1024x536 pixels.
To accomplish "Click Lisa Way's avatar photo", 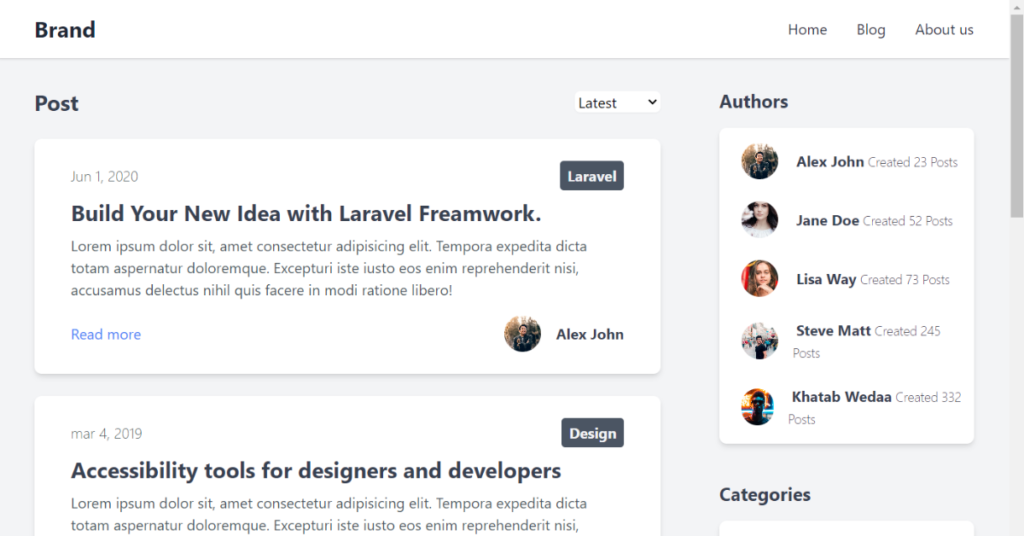I will click(759, 279).
